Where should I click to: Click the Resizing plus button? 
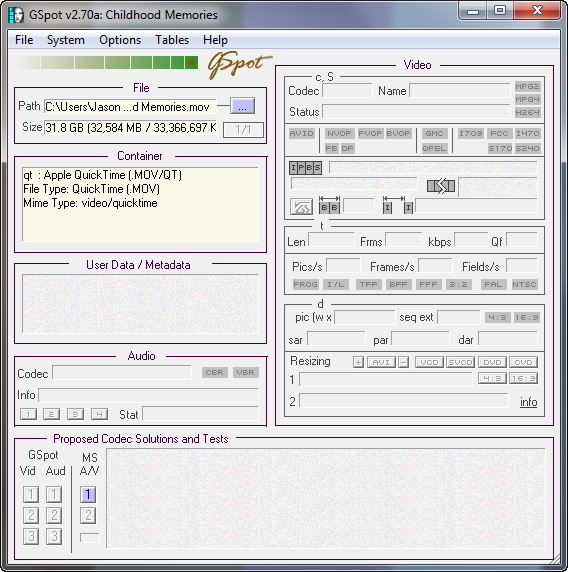click(x=358, y=362)
